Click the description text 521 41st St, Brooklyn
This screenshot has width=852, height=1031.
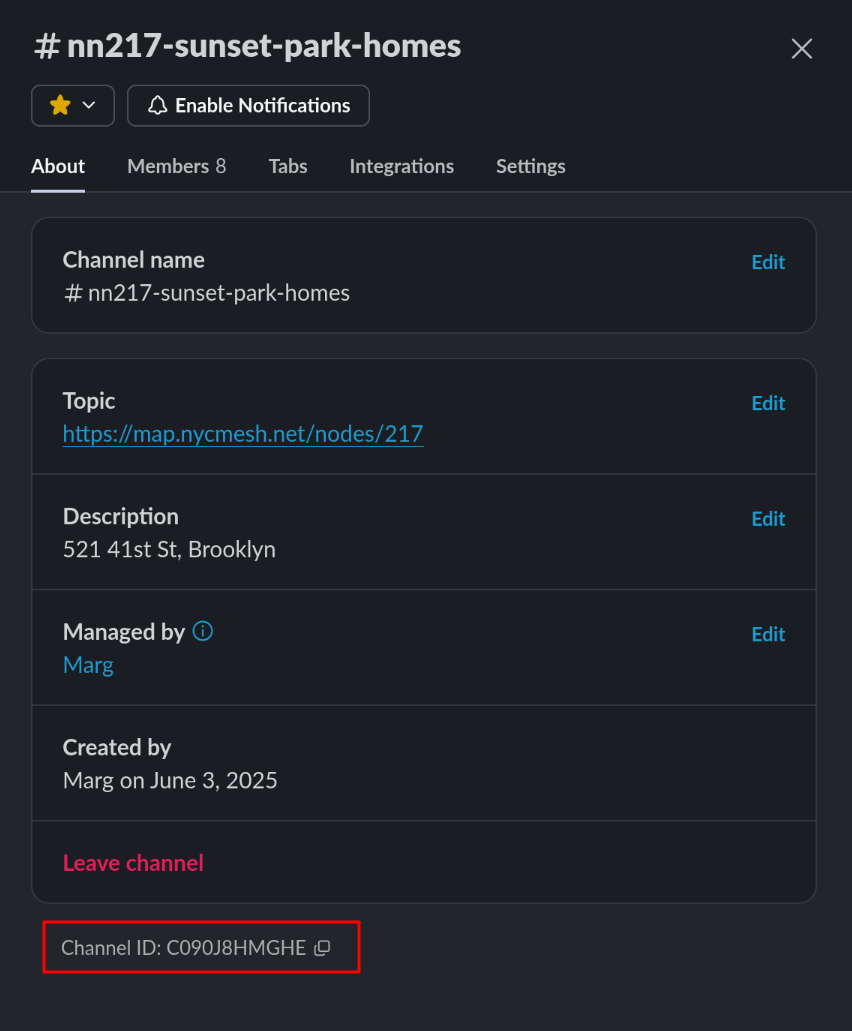coord(169,549)
